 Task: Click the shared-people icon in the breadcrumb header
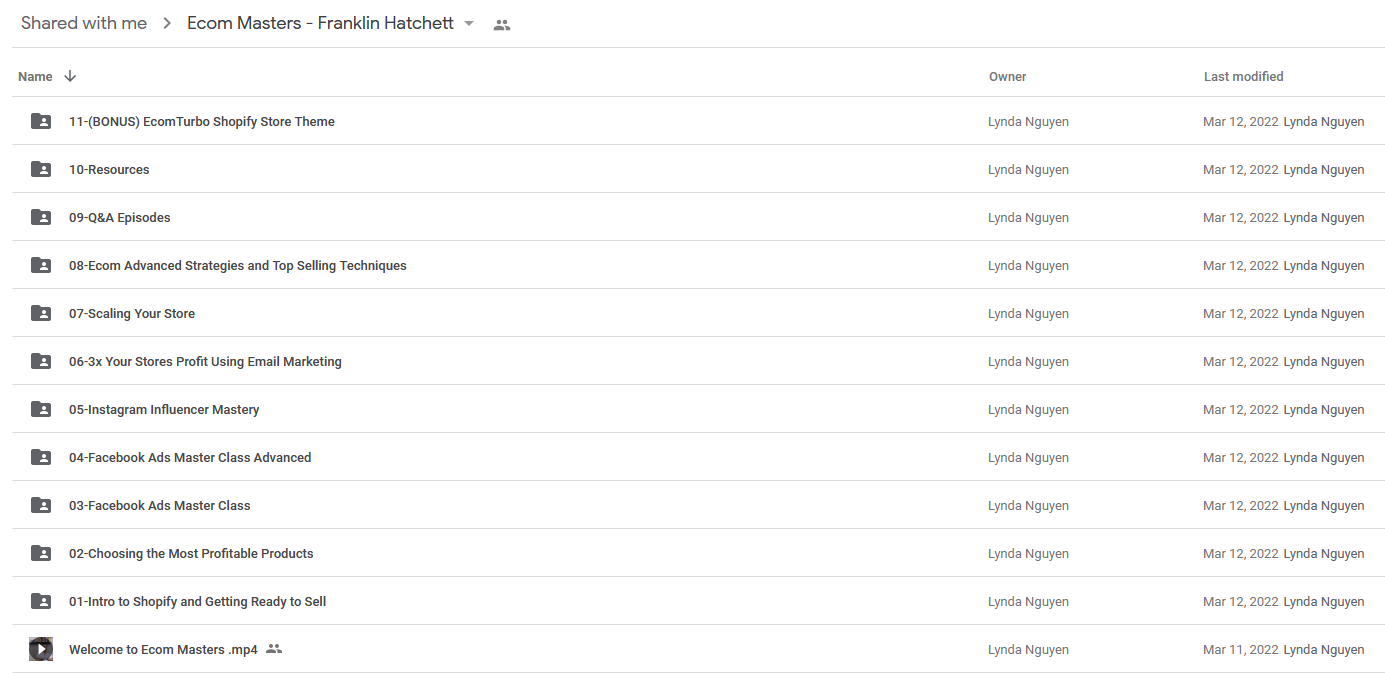[502, 24]
